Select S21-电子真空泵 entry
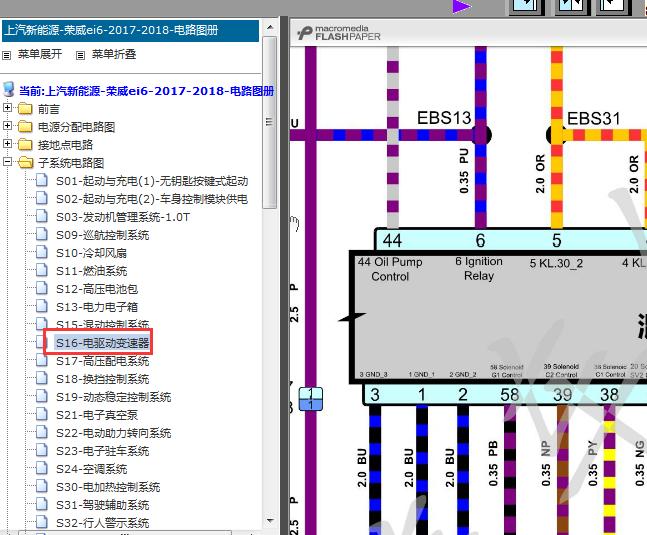This screenshot has height=535, width=647. (x=97, y=415)
